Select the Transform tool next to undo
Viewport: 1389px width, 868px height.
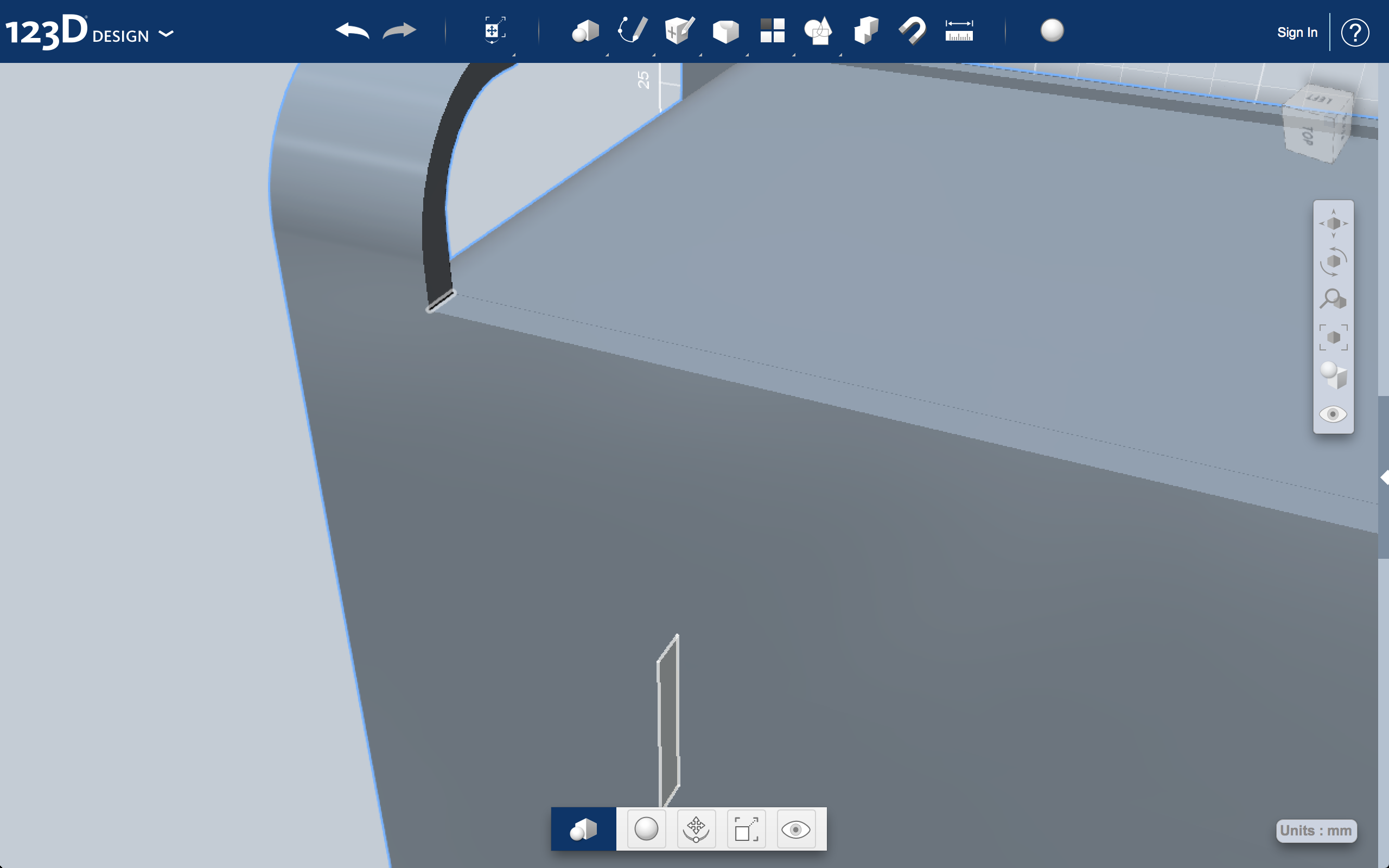(493, 31)
